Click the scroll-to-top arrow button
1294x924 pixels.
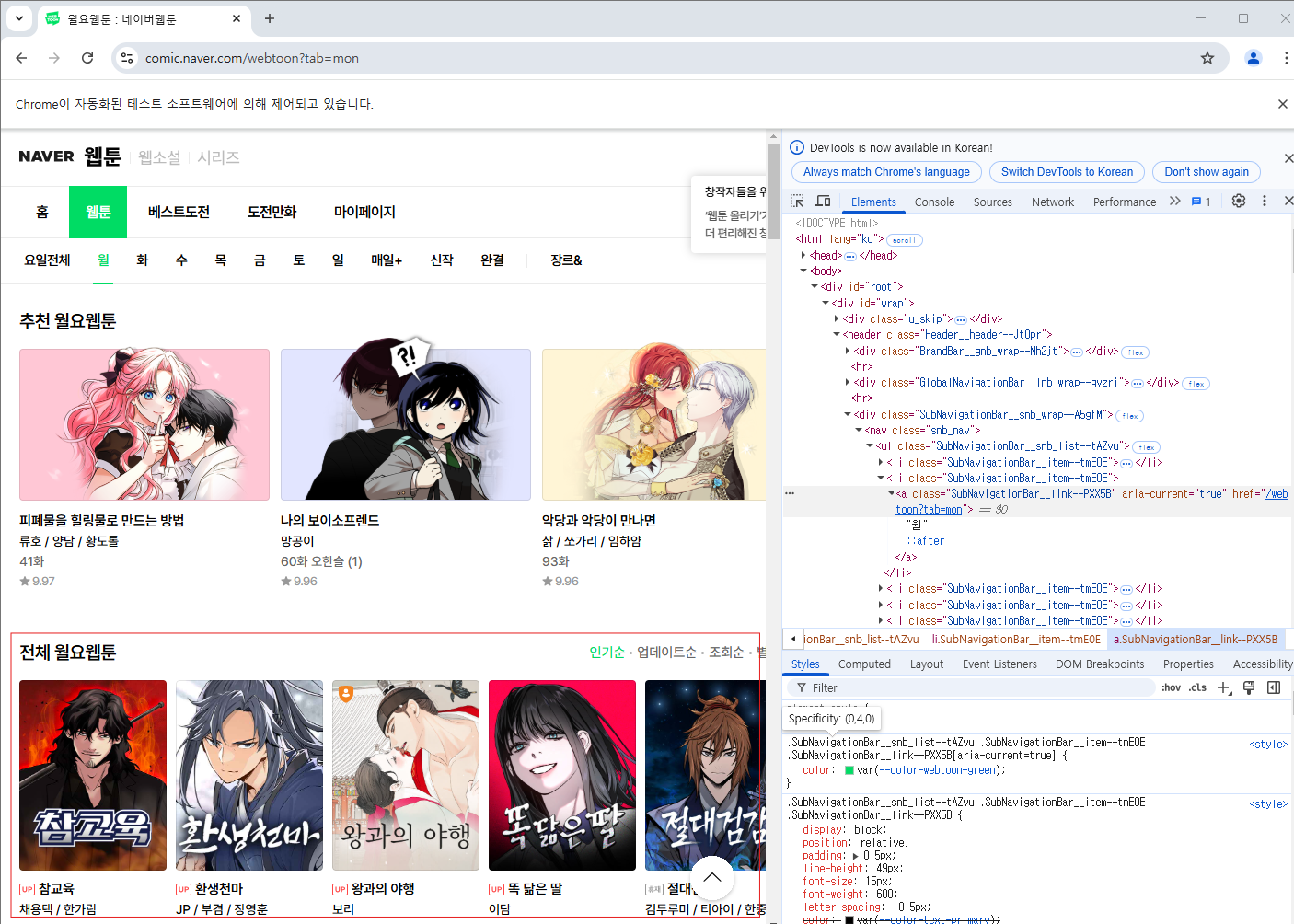pyautogui.click(x=711, y=878)
